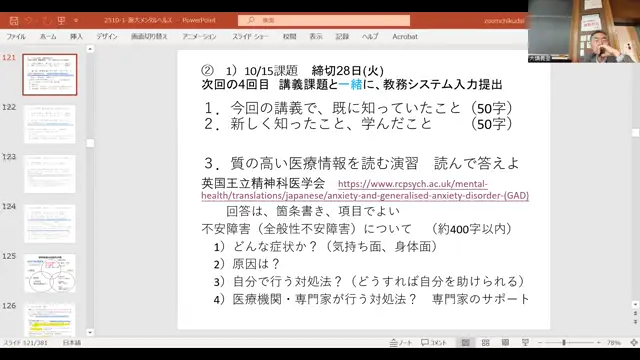The image size is (640, 360).
Task: Open the 画面切り替え (Transitions) tab
Action: click(x=149, y=36)
